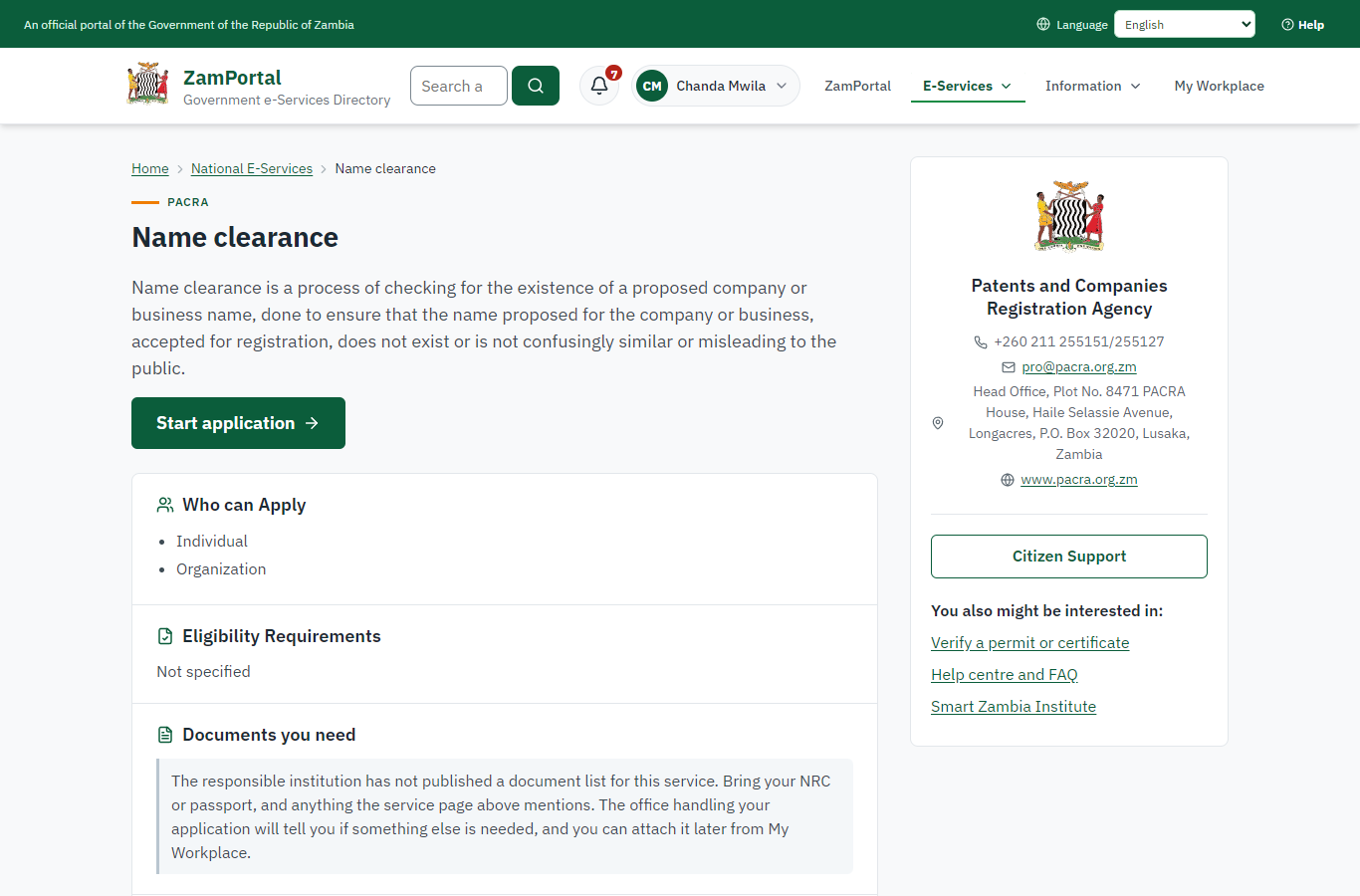Expand the E-Services menu chevron
Viewport: 1360px width, 896px height.
coord(1007,87)
